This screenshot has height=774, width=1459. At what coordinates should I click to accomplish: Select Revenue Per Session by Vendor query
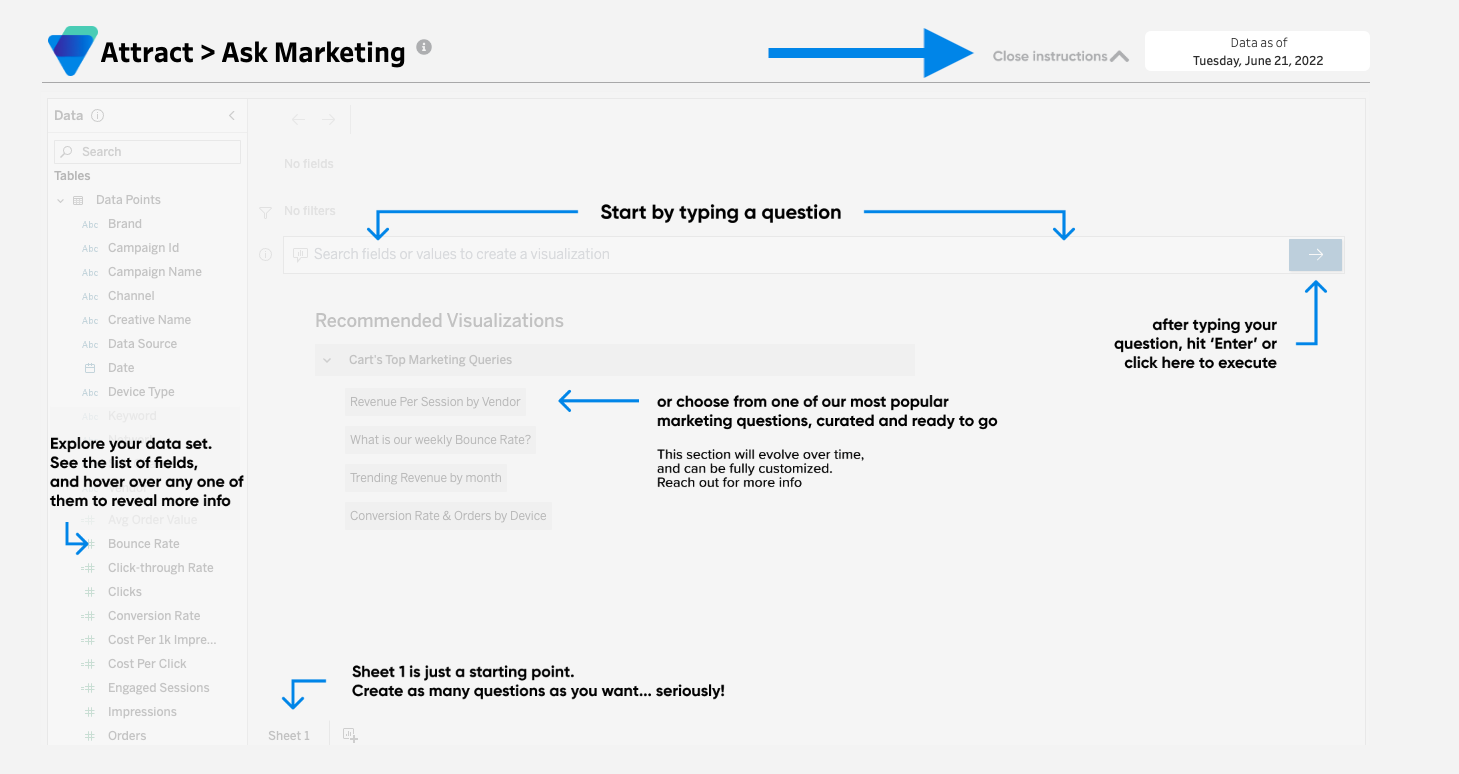(x=435, y=402)
